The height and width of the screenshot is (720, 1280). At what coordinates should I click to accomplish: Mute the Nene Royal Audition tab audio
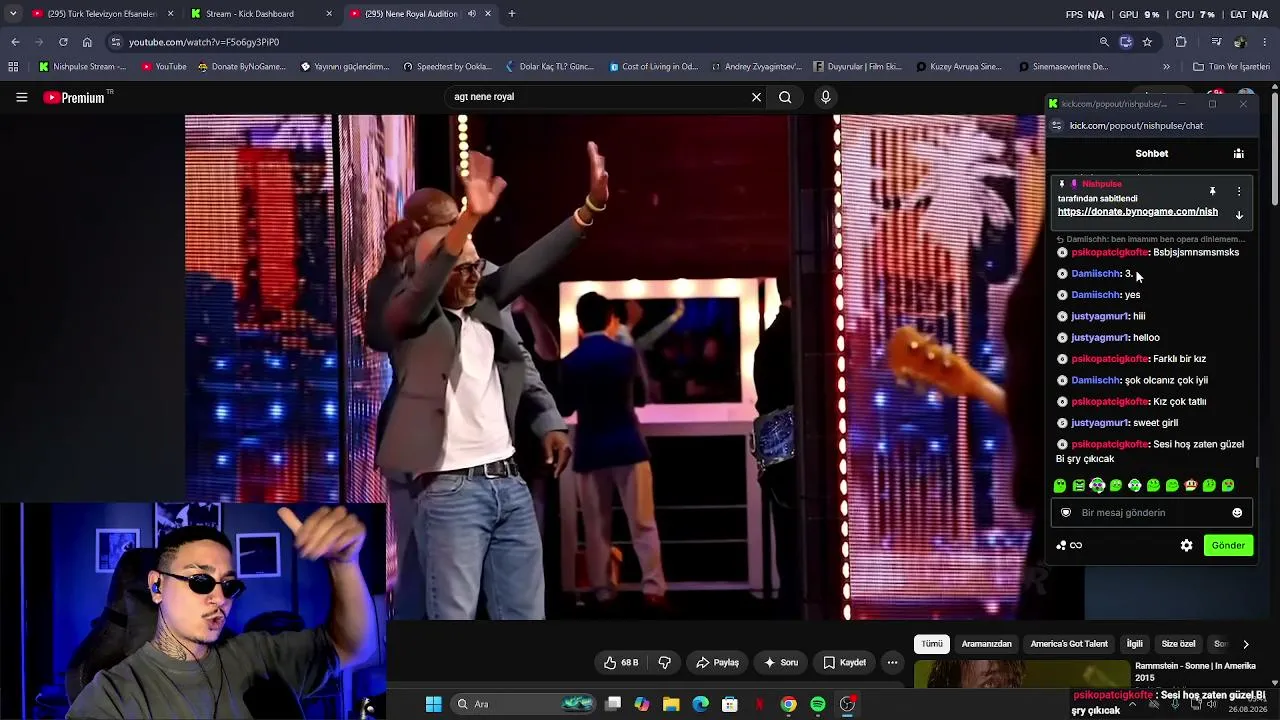coord(471,14)
